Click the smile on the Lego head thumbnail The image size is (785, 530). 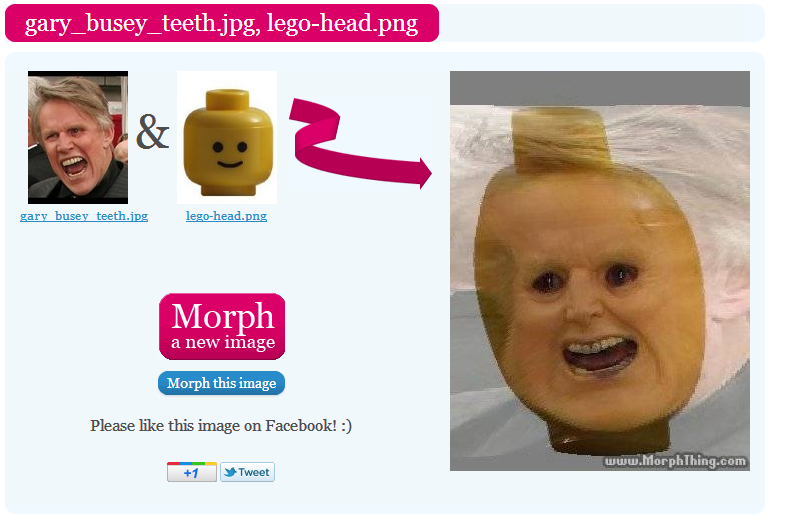(x=230, y=164)
